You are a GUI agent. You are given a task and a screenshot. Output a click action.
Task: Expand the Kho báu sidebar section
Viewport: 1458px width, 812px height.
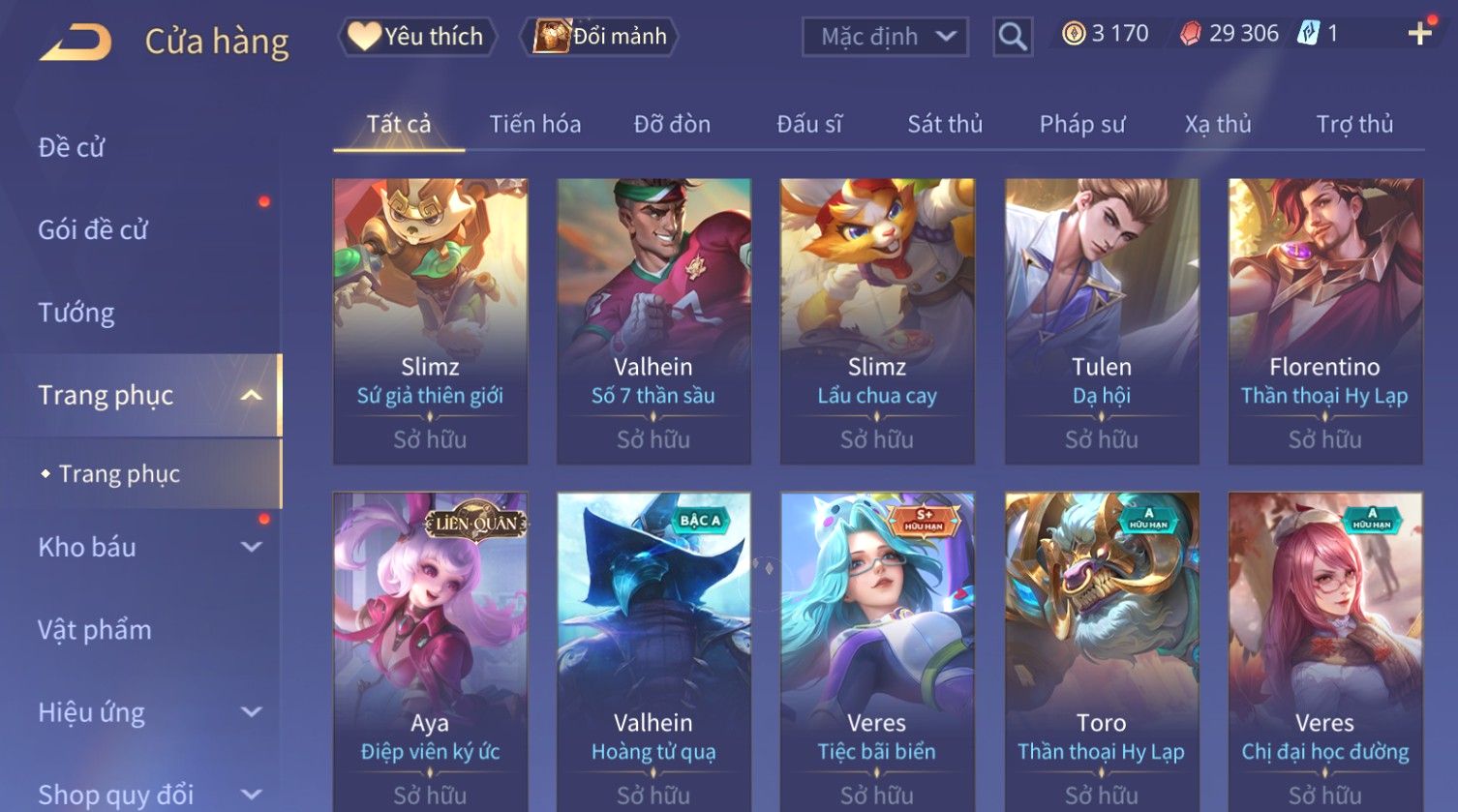tap(251, 548)
